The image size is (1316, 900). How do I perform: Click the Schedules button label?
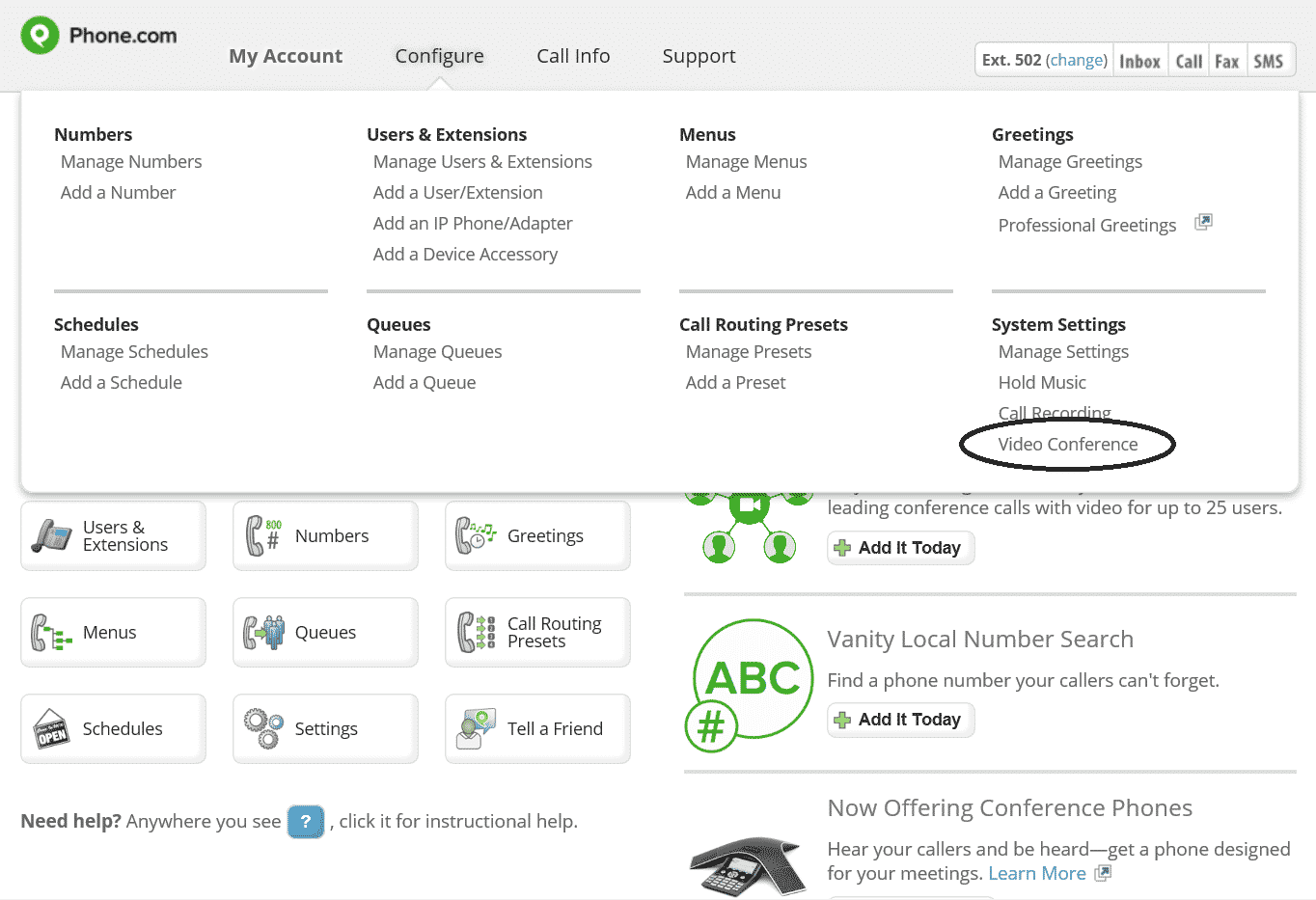point(123,729)
